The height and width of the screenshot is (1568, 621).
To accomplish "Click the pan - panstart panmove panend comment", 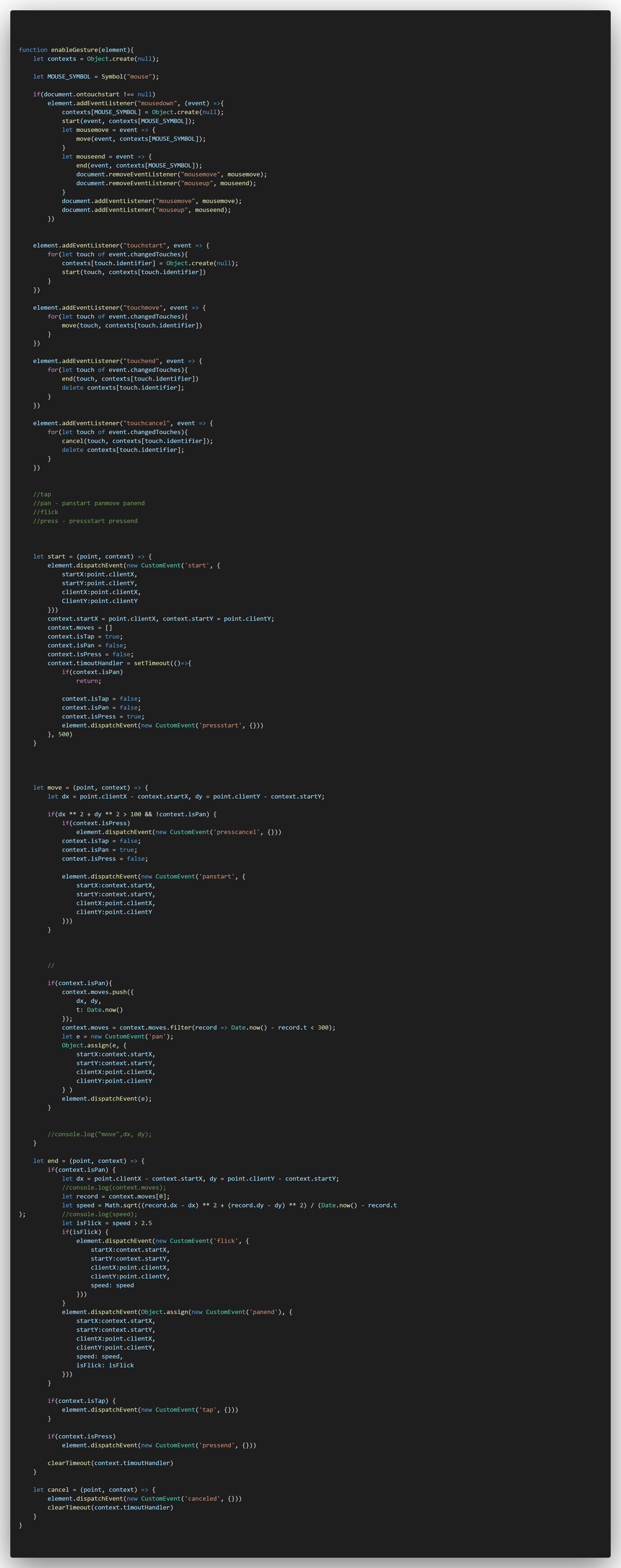I will click(x=89, y=503).
